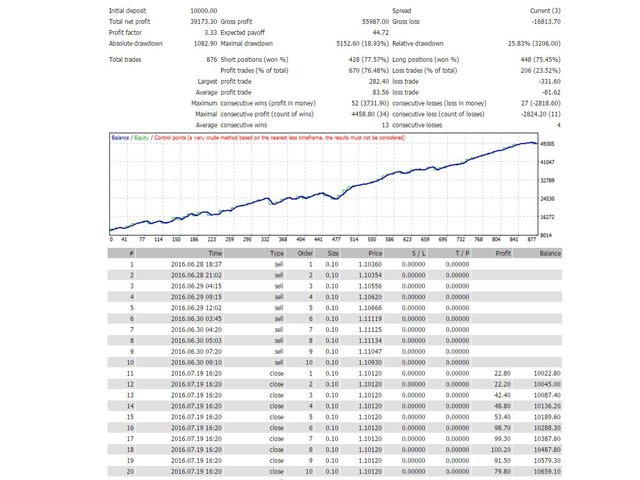The width and height of the screenshot is (640, 480).
Task: Click profit cell 100.20 in row 18
Action: pyautogui.click(x=501, y=450)
